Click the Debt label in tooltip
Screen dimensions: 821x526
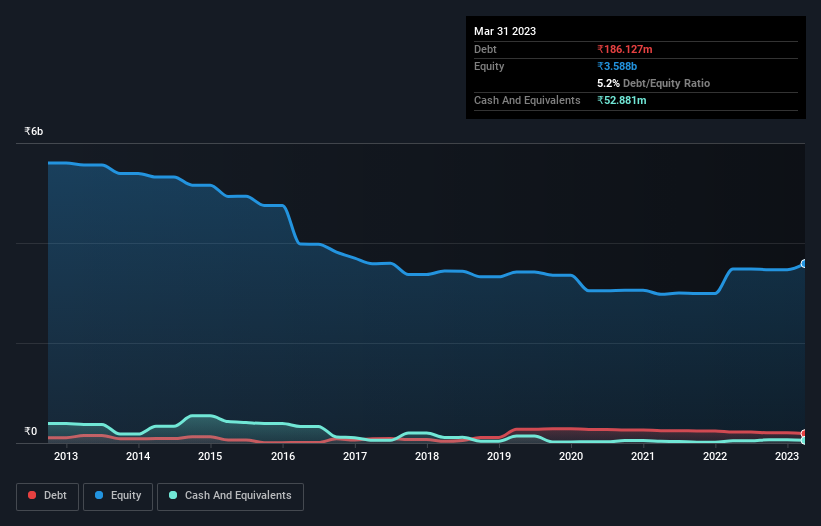click(x=485, y=49)
